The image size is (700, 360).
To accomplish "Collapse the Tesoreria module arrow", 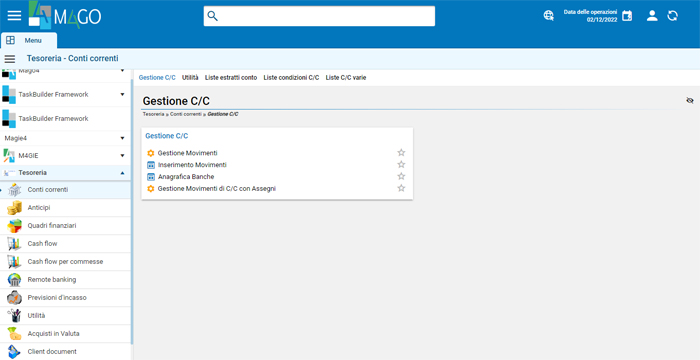I will tap(122, 173).
